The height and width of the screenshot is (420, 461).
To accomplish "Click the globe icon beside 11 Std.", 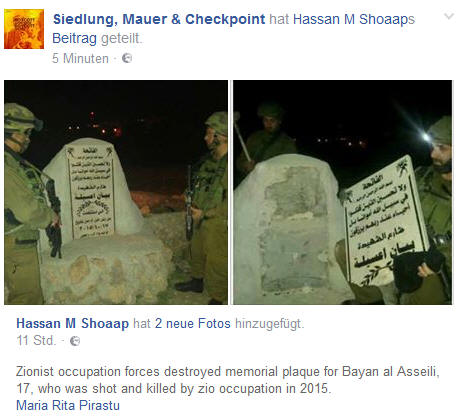I will (x=75, y=341).
